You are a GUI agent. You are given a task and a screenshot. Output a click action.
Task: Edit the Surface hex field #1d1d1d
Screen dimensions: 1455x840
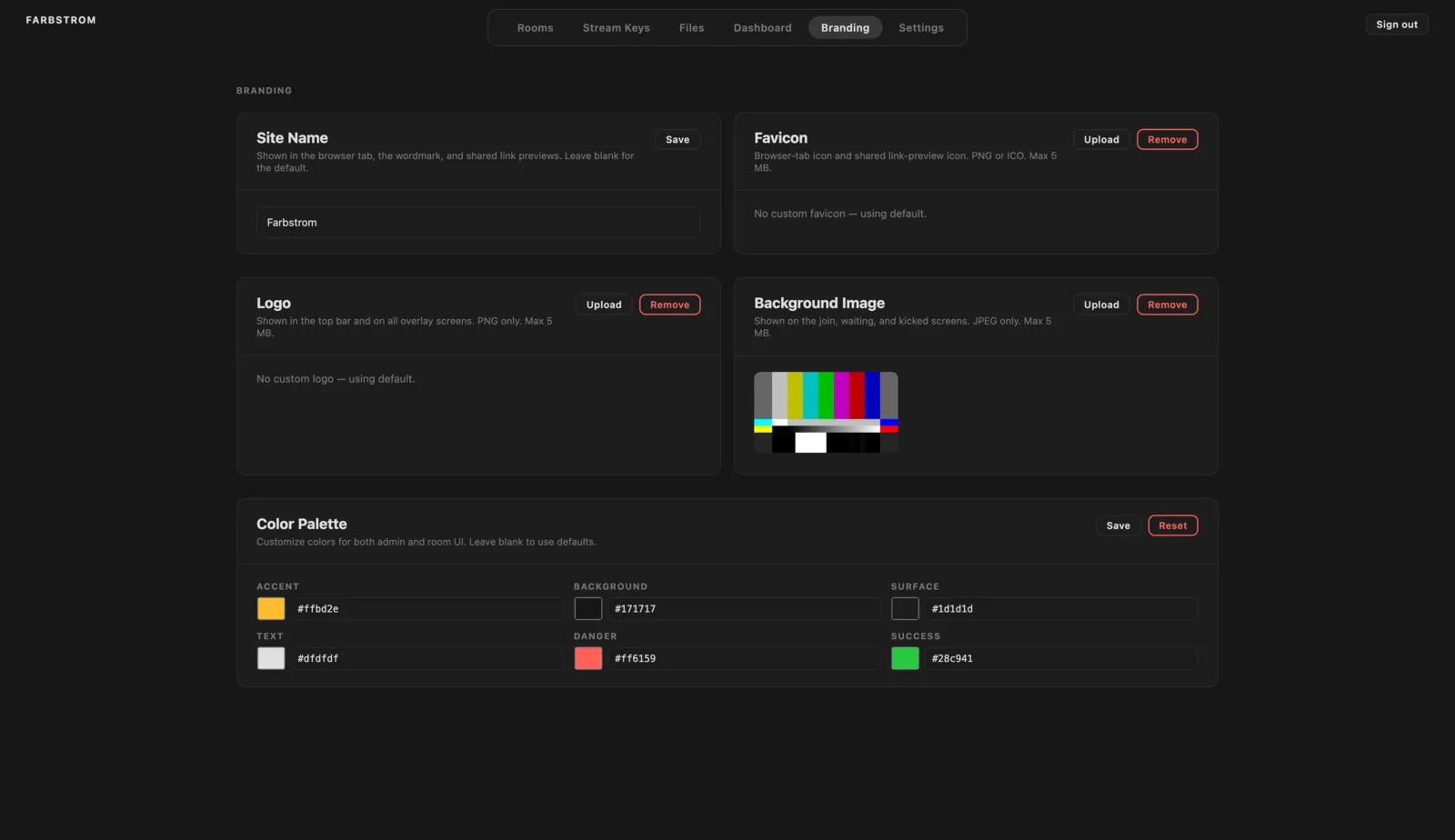(1061, 608)
